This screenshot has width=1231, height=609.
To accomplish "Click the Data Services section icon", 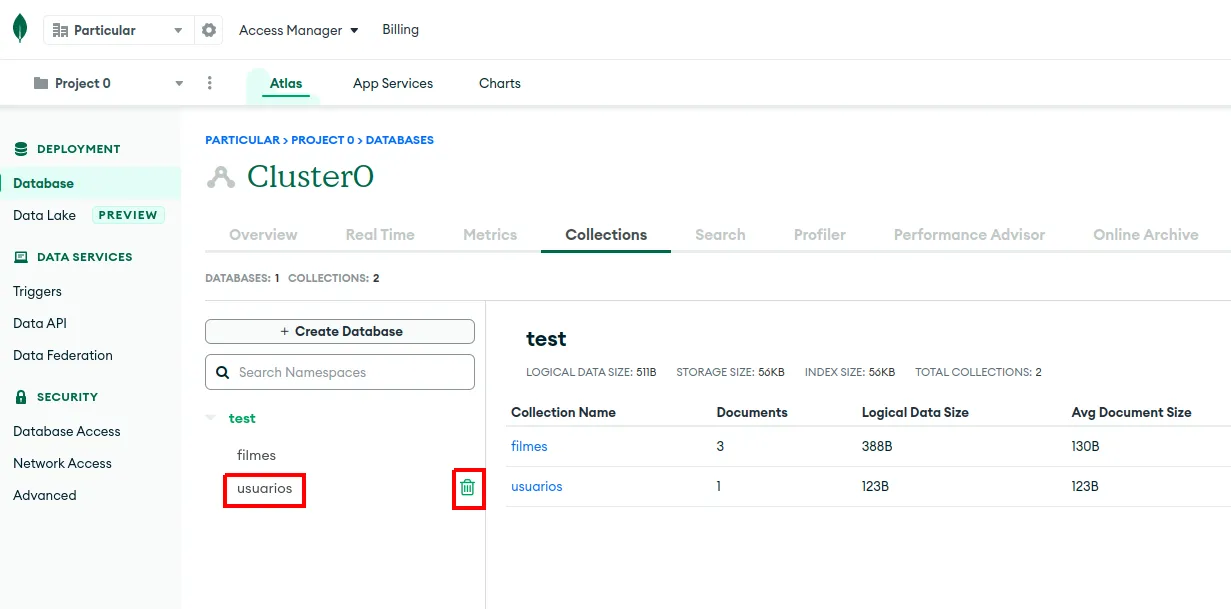I will [21, 257].
